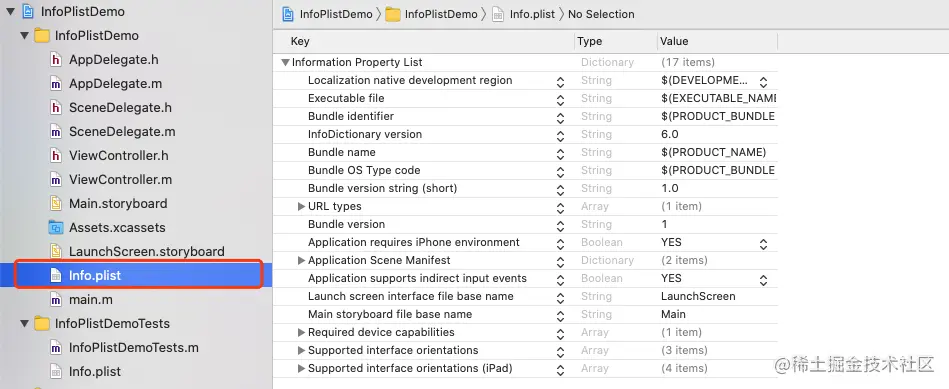
Task: Select LaunchScreen.storyboard file icon
Action: (x=56, y=251)
